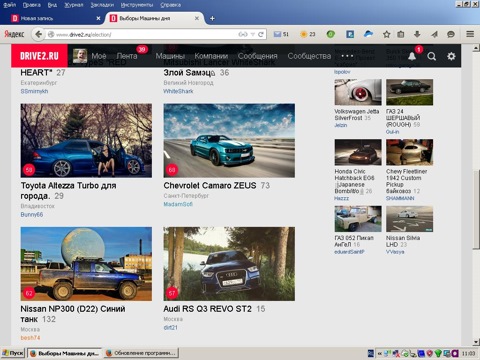Click the browser back arrow button
Screen dimensions: 480x360
pyautogui.click(x=39, y=34)
